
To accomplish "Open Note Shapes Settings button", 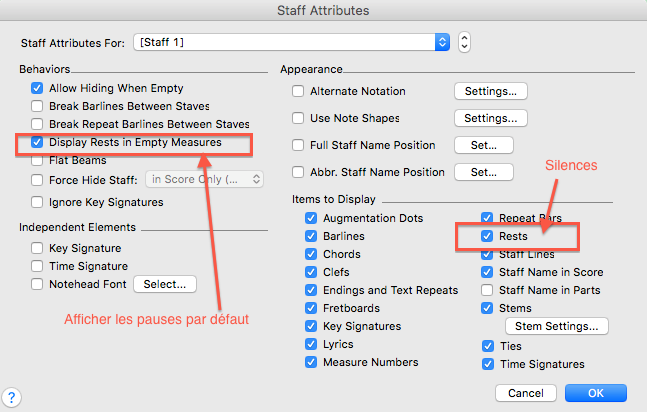I will (490, 118).
